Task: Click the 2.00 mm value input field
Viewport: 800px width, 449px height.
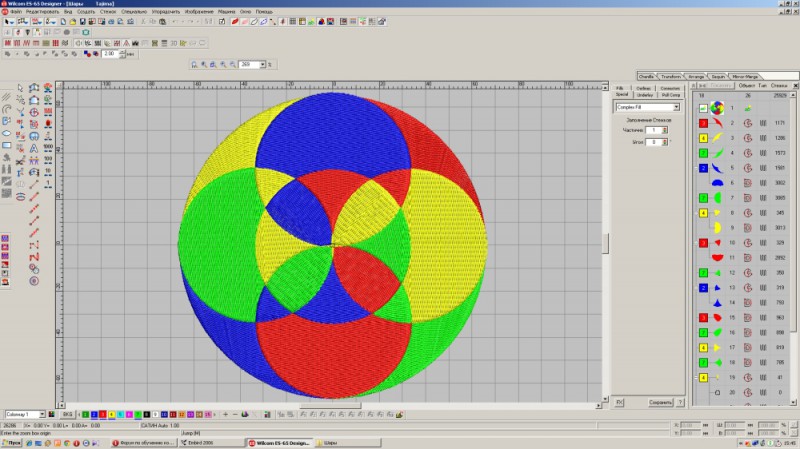Action: click(110, 54)
